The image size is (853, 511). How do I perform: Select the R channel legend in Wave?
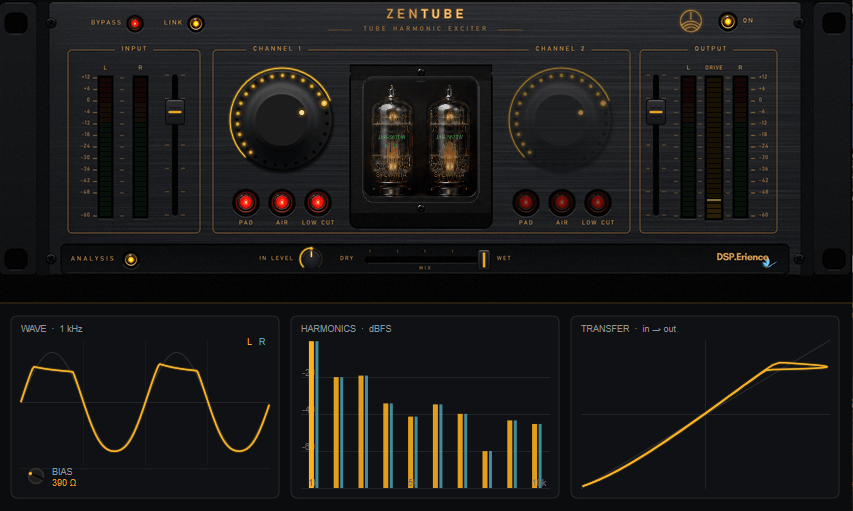(x=262, y=342)
